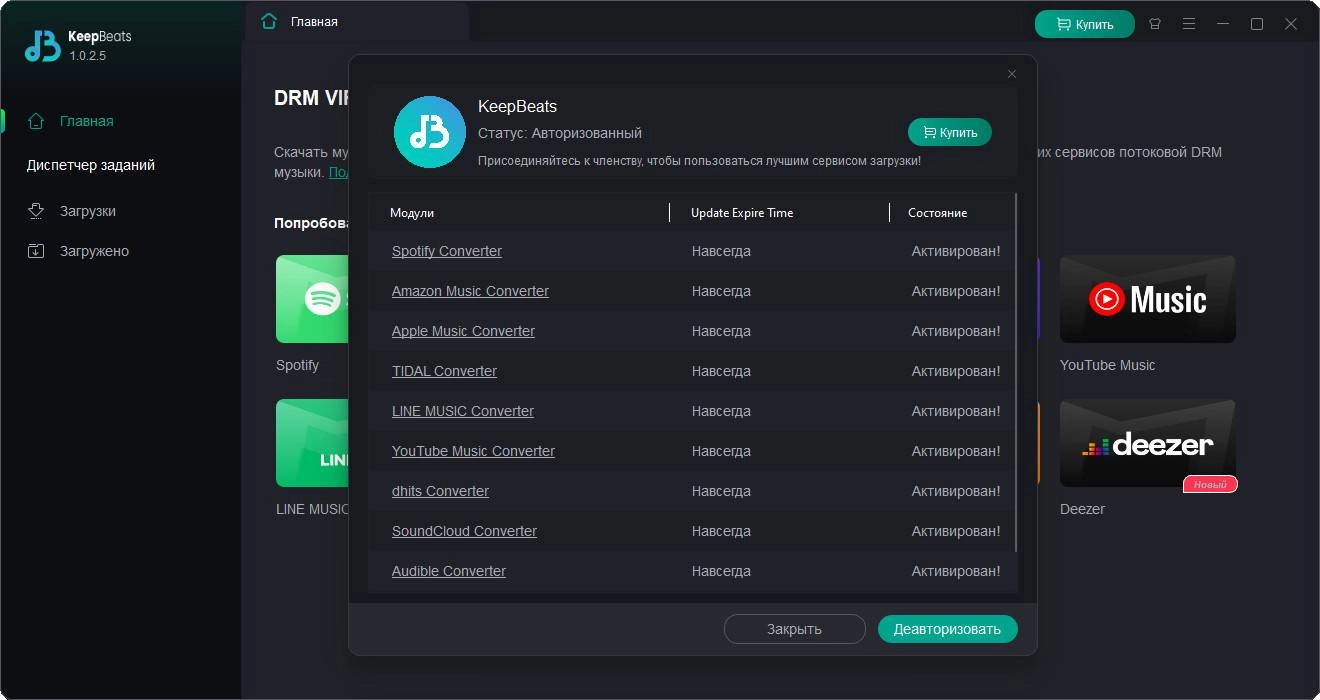The image size is (1320, 700).
Task: Click the Deezer label under its card
Action: click(1082, 509)
